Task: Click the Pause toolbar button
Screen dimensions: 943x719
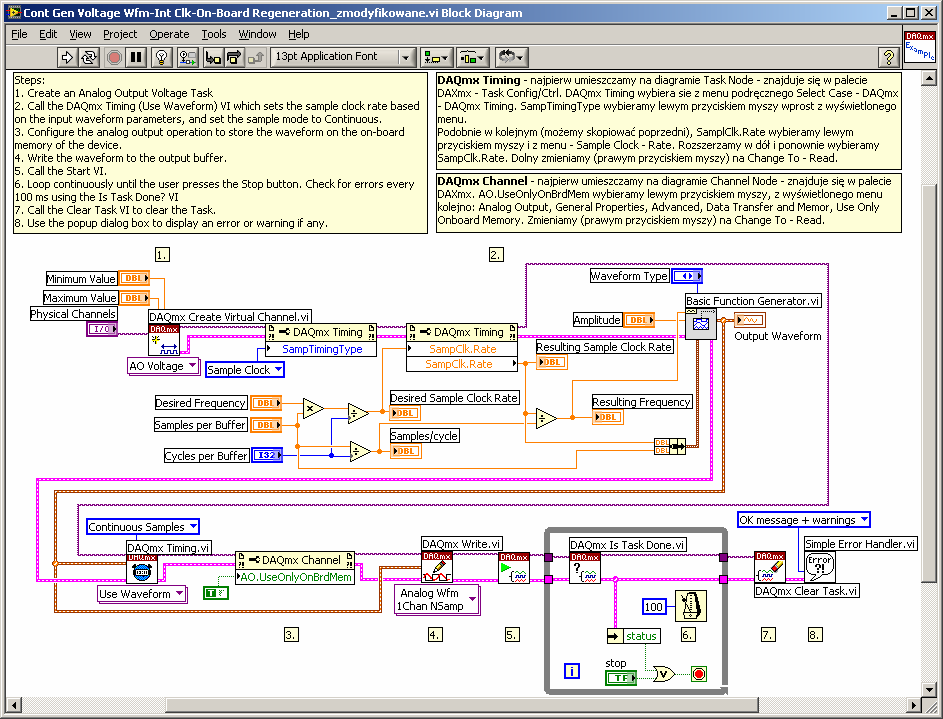Action: point(137,58)
